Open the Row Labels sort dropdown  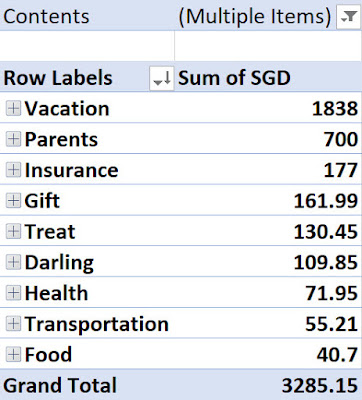point(162,78)
